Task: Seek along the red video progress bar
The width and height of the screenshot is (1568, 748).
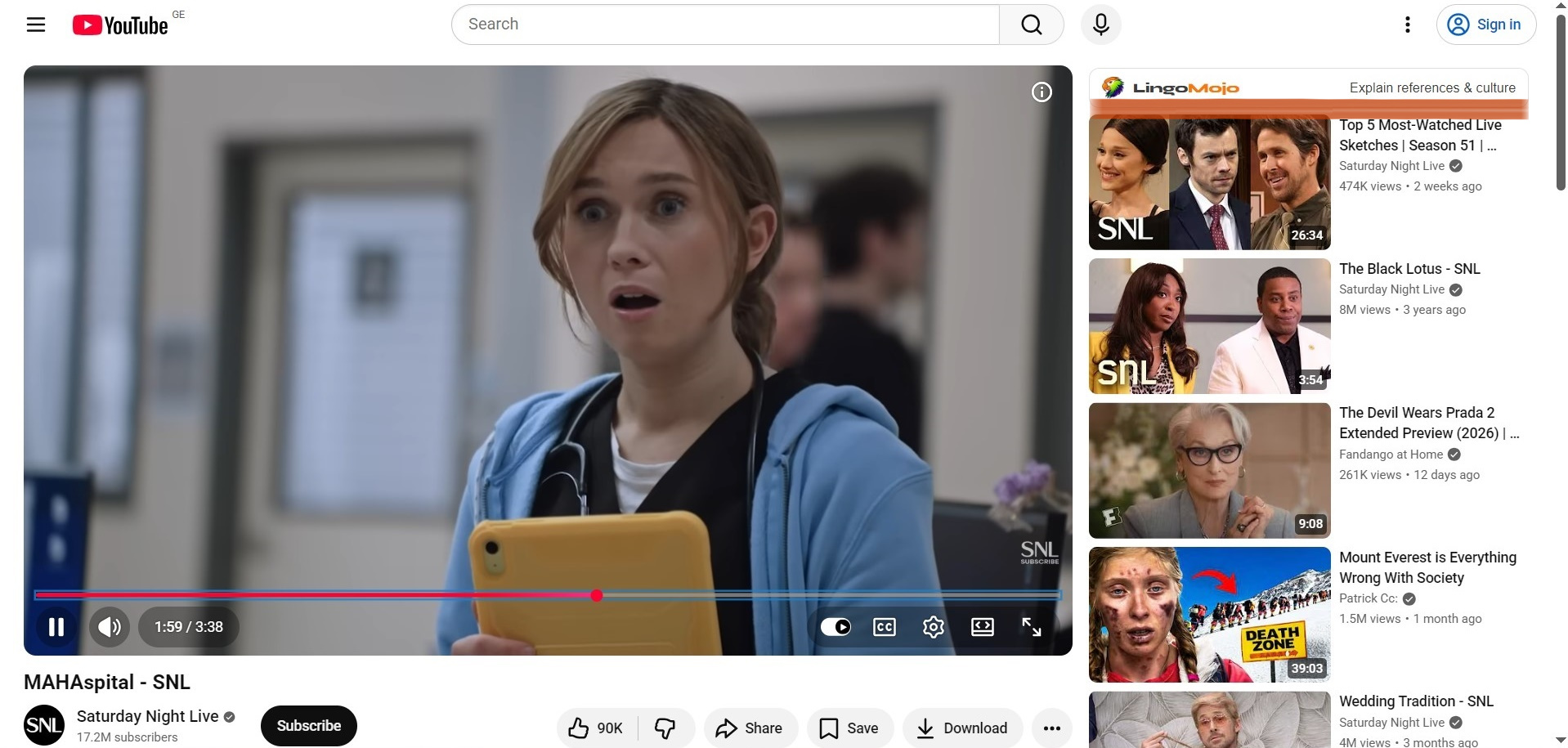Action: click(548, 595)
